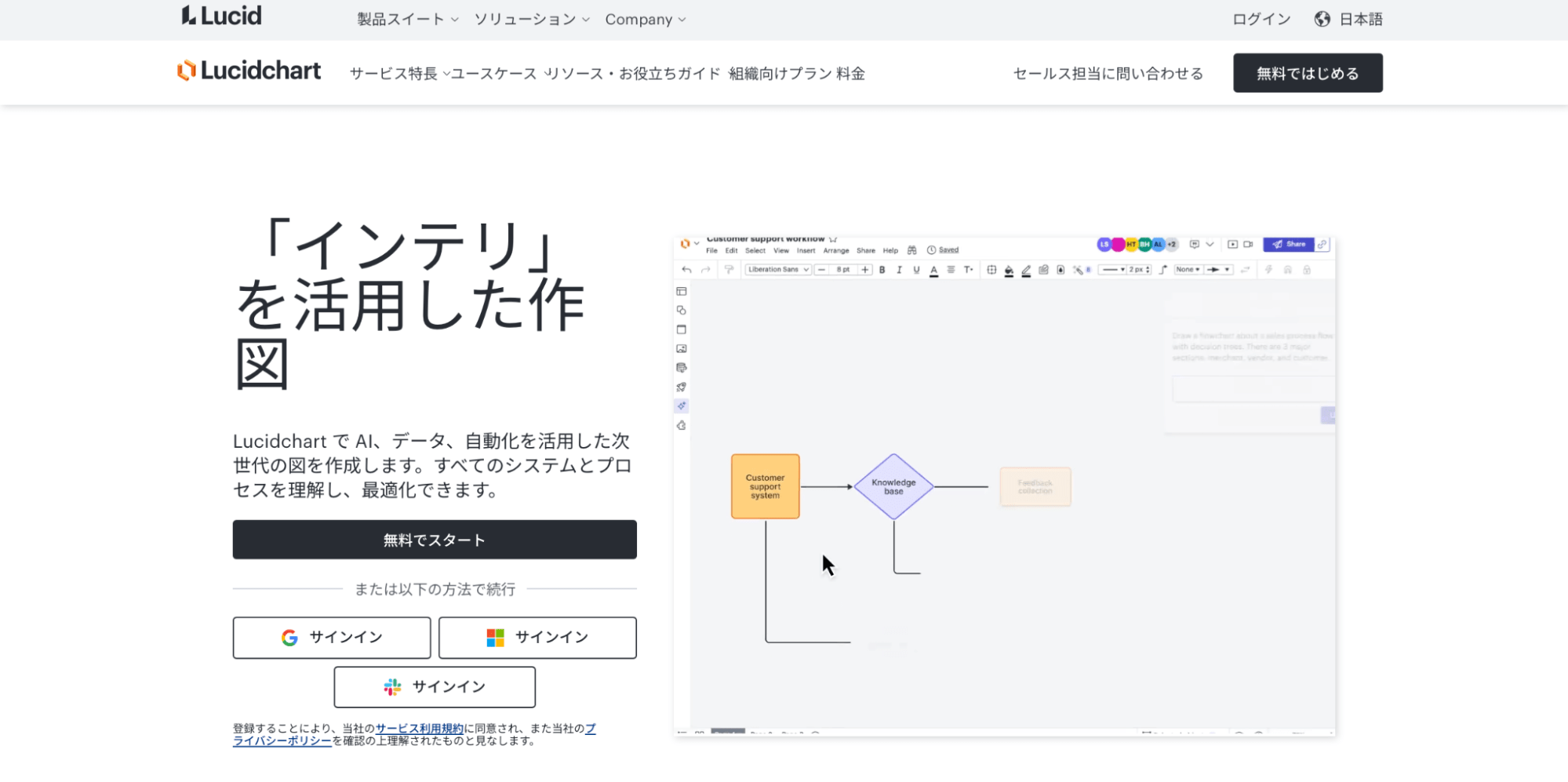This screenshot has width=1568, height=782.
Task: Click the Lucid logo in top bar
Action: tap(221, 16)
